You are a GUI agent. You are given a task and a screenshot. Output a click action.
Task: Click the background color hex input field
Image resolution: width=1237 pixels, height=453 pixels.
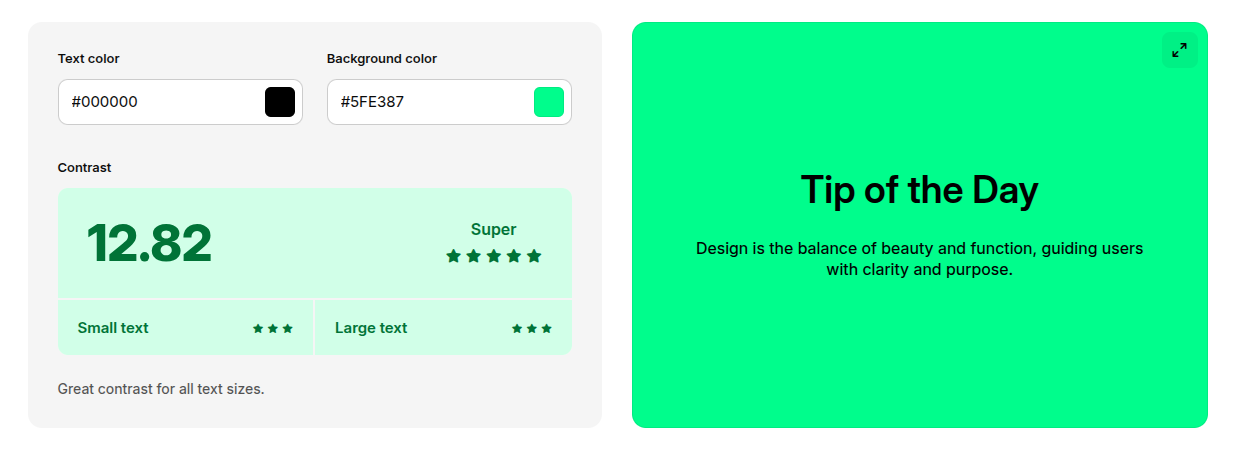tap(430, 102)
